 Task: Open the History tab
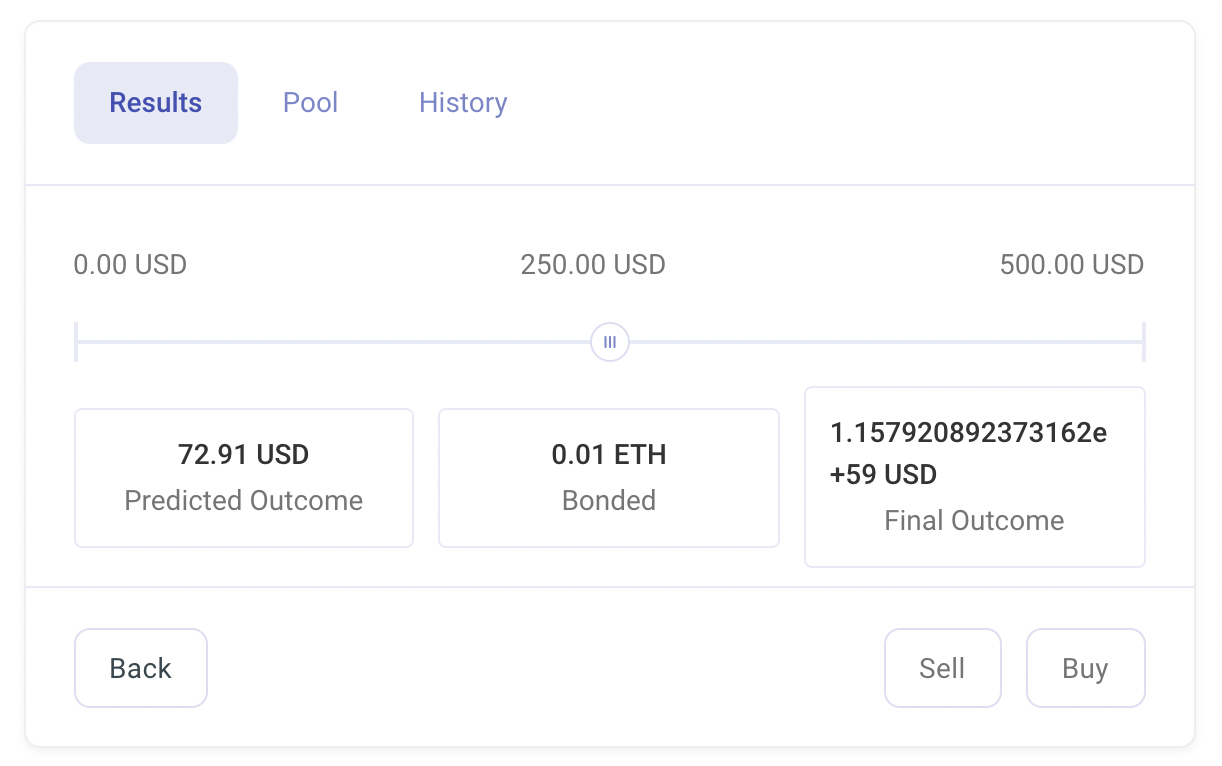click(x=463, y=102)
